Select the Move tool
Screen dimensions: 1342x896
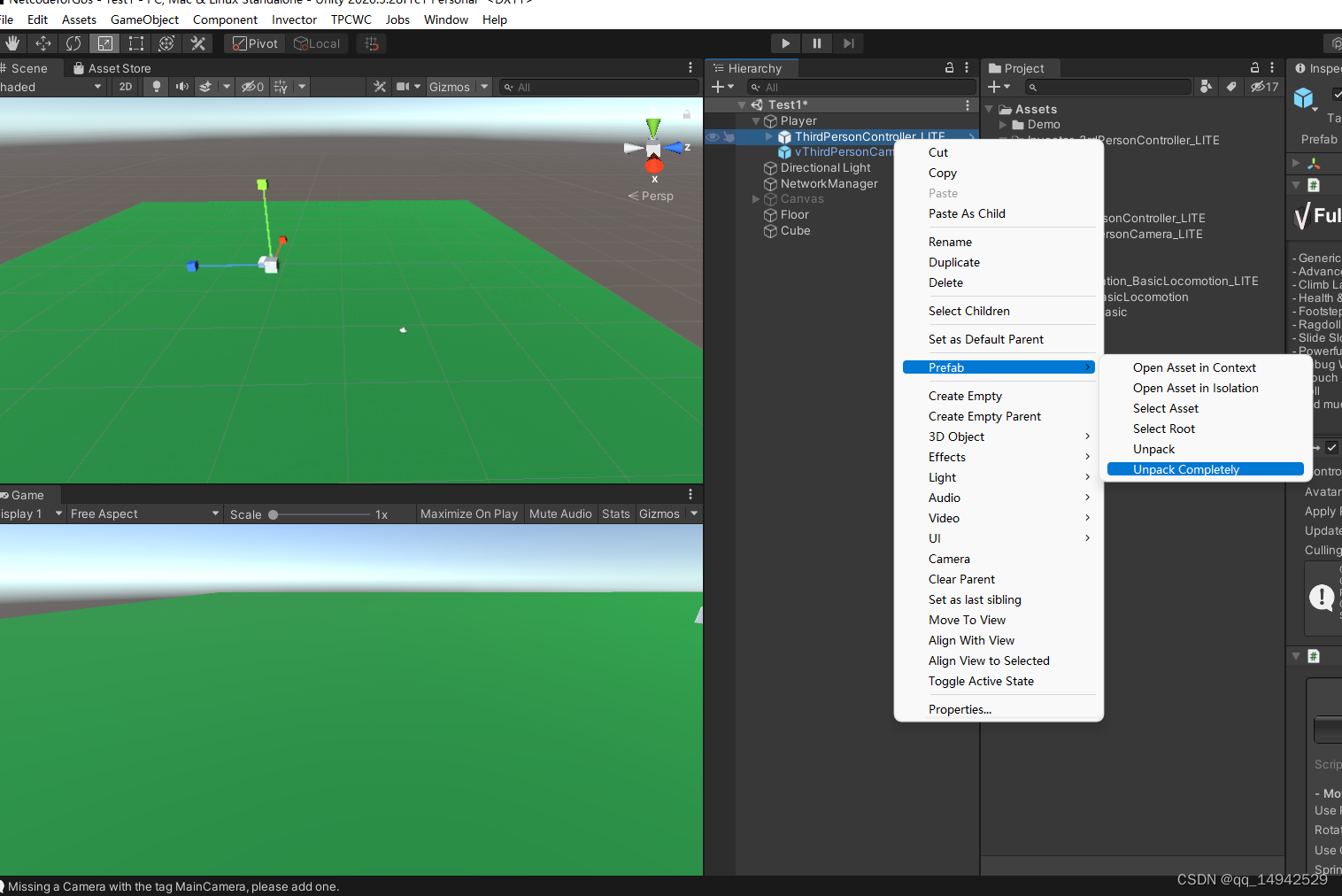coord(43,43)
